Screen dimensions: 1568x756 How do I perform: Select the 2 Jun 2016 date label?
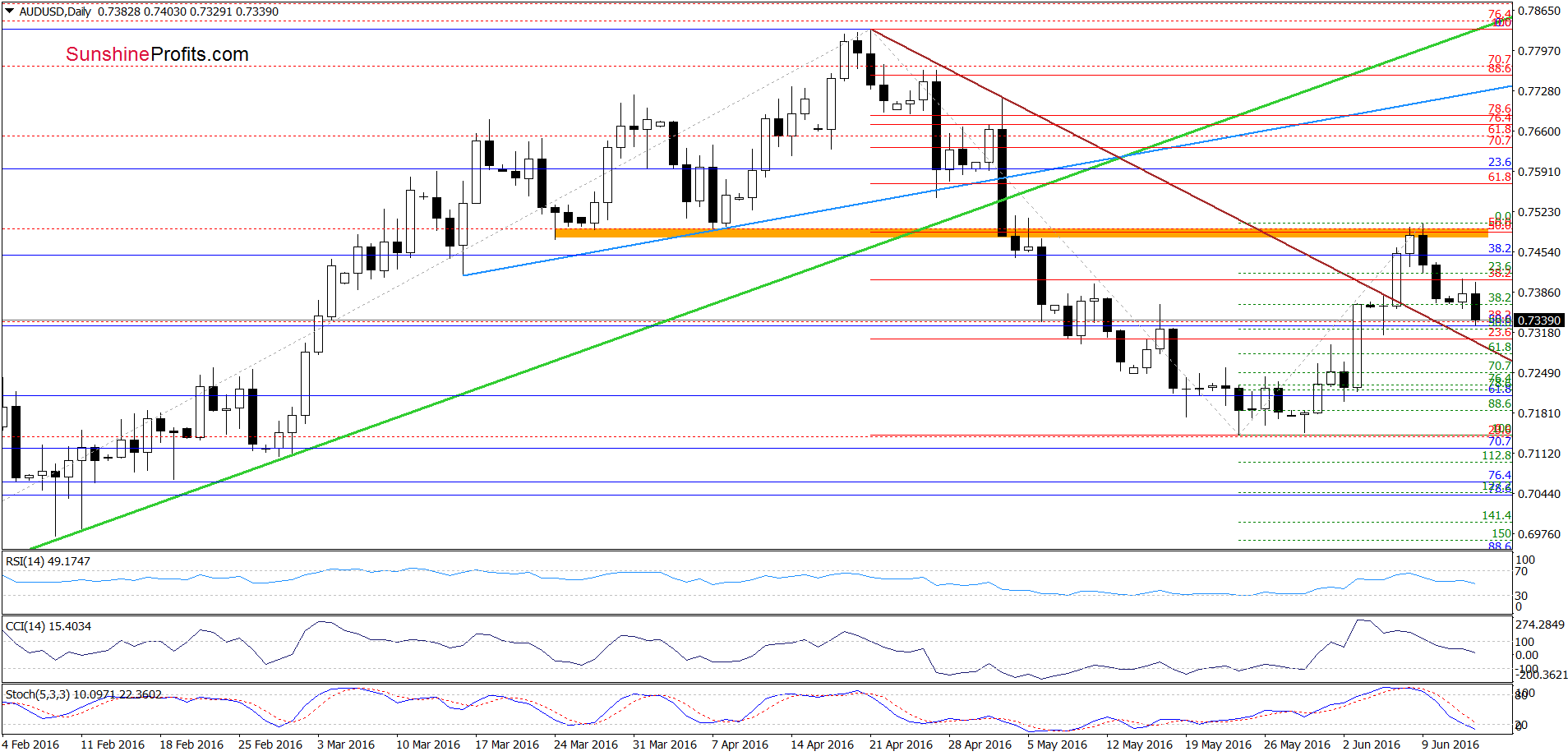pos(1372,744)
